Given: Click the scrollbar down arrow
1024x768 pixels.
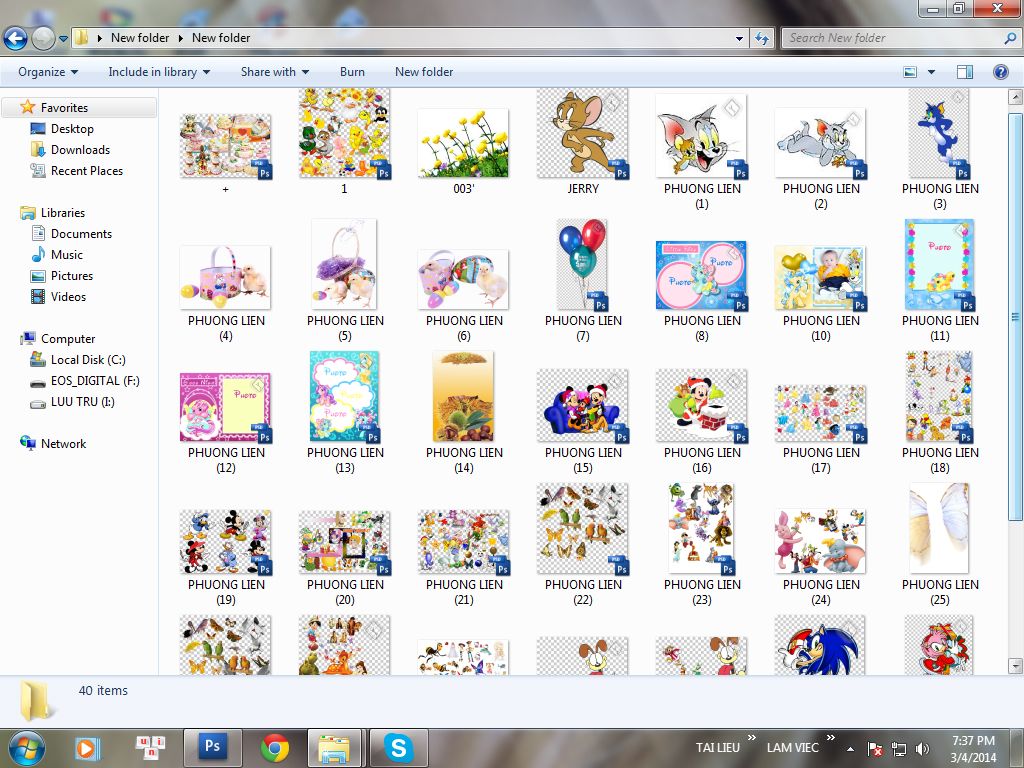Looking at the screenshot, I should click(x=1015, y=666).
